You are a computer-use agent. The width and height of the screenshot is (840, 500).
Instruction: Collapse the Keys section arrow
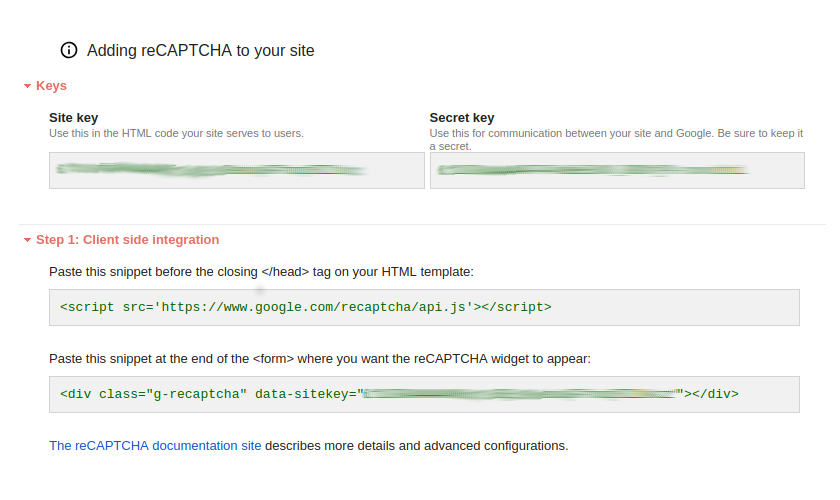(x=28, y=87)
